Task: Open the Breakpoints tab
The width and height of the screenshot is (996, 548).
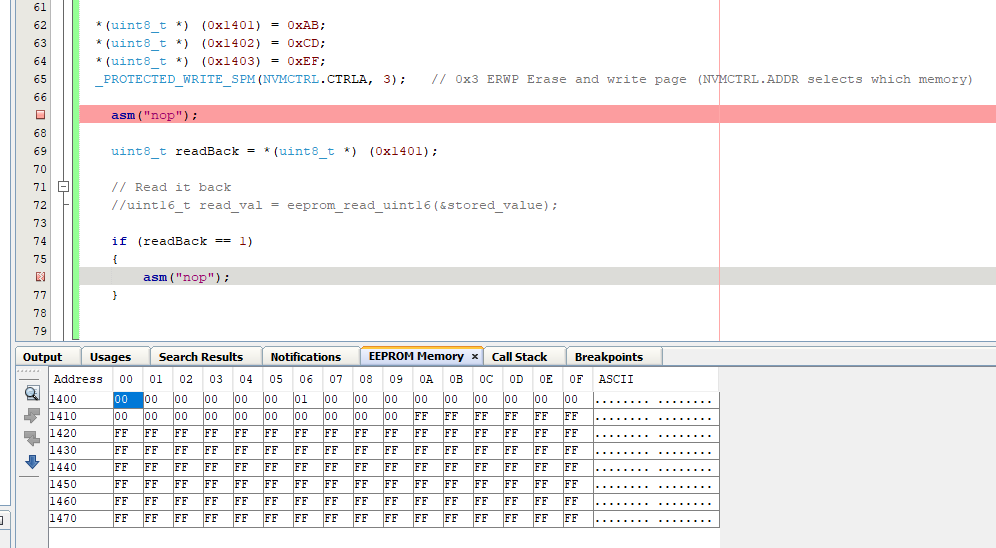Action: [x=608, y=357]
